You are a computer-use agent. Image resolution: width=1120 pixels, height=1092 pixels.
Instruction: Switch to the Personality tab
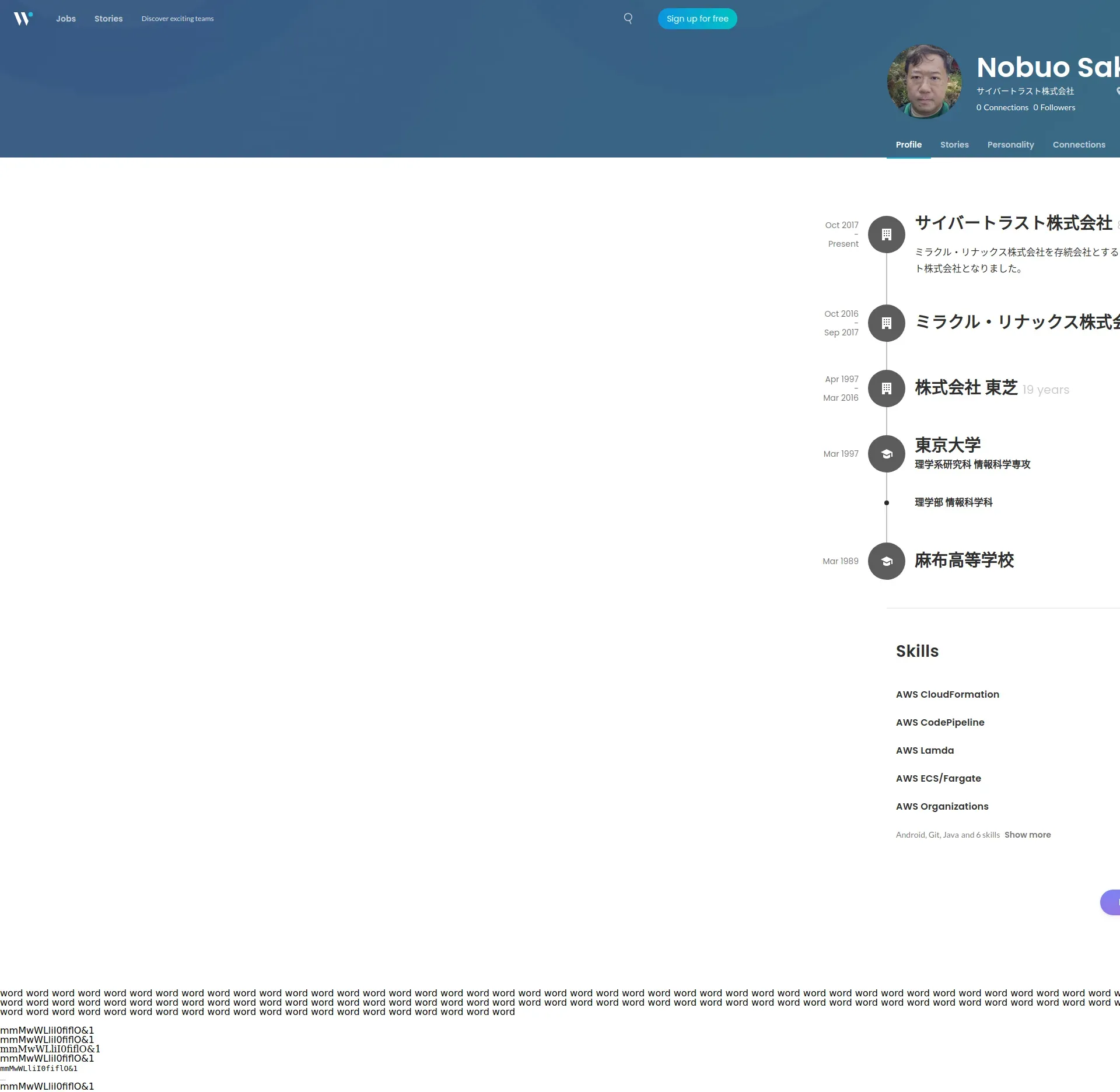coord(1010,145)
